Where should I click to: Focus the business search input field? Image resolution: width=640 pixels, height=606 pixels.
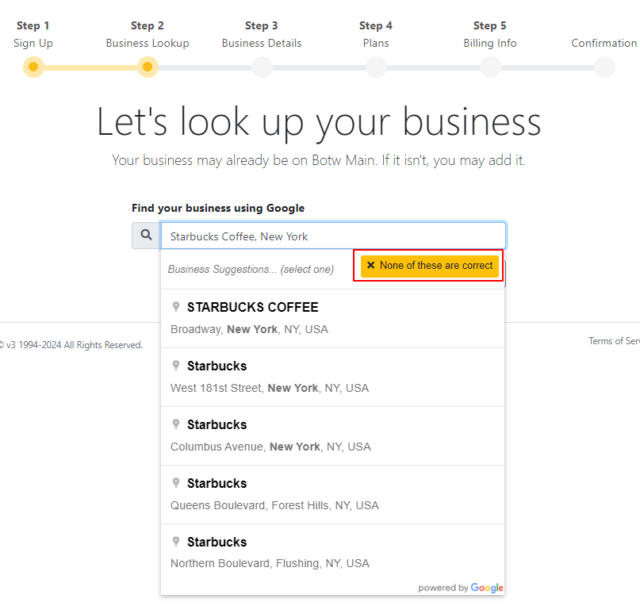tap(333, 236)
